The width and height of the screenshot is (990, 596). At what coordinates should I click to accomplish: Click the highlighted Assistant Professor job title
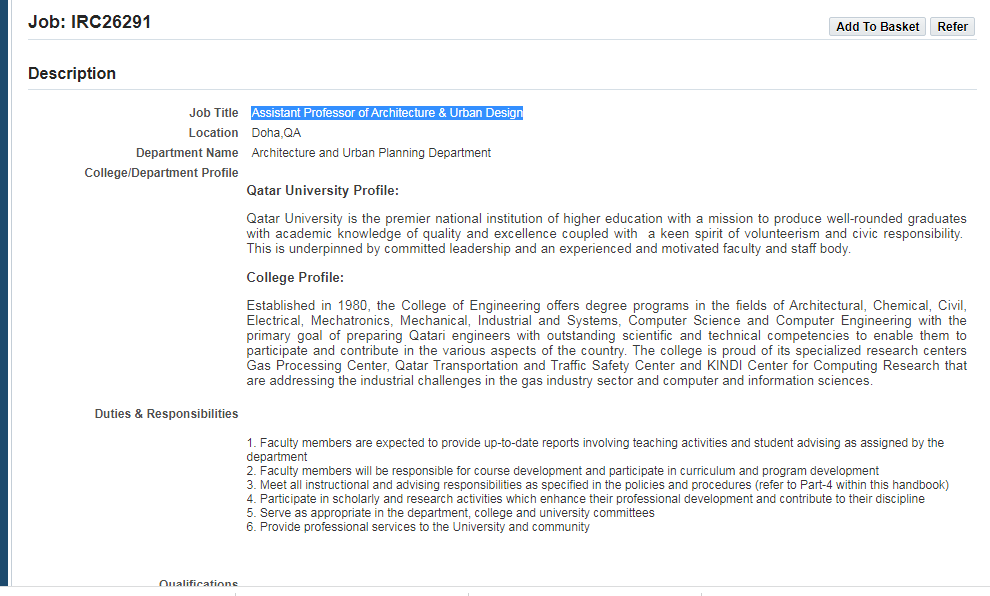click(387, 113)
